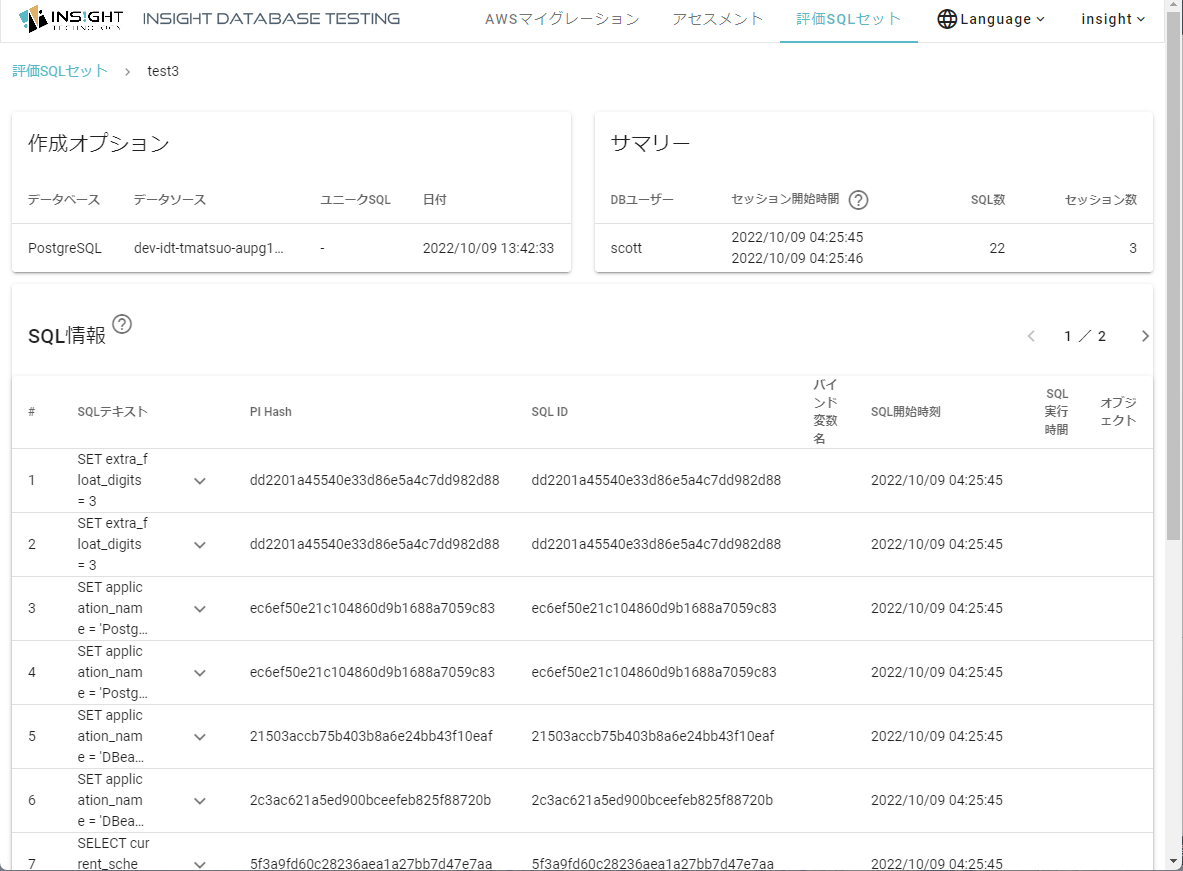Go to next page of SQL list
Viewport: 1183px width, 871px height.
[x=1145, y=336]
